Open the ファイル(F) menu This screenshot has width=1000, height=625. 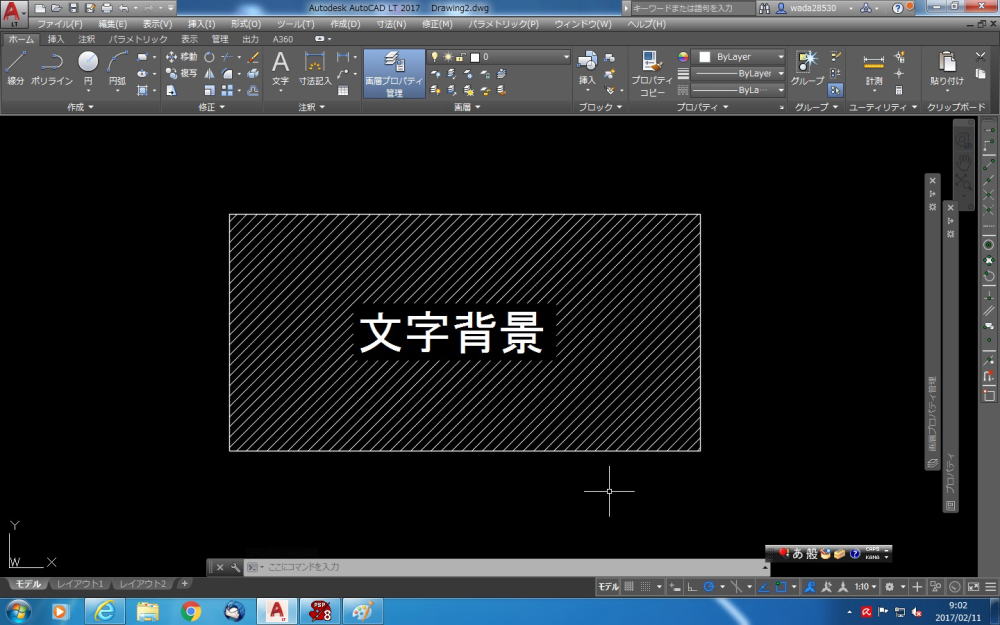click(x=59, y=24)
